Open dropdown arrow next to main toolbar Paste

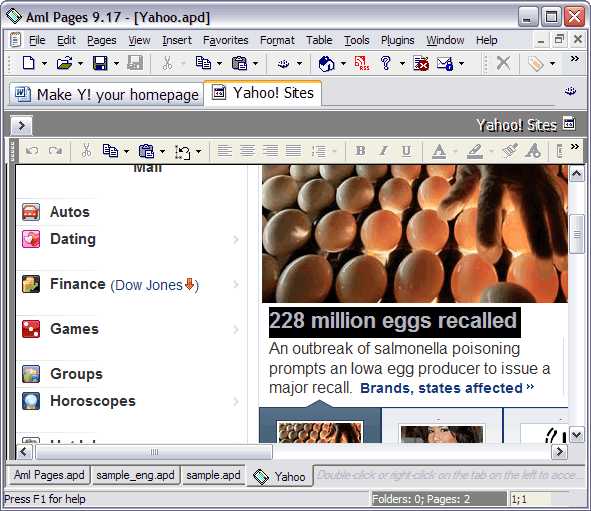[255, 63]
